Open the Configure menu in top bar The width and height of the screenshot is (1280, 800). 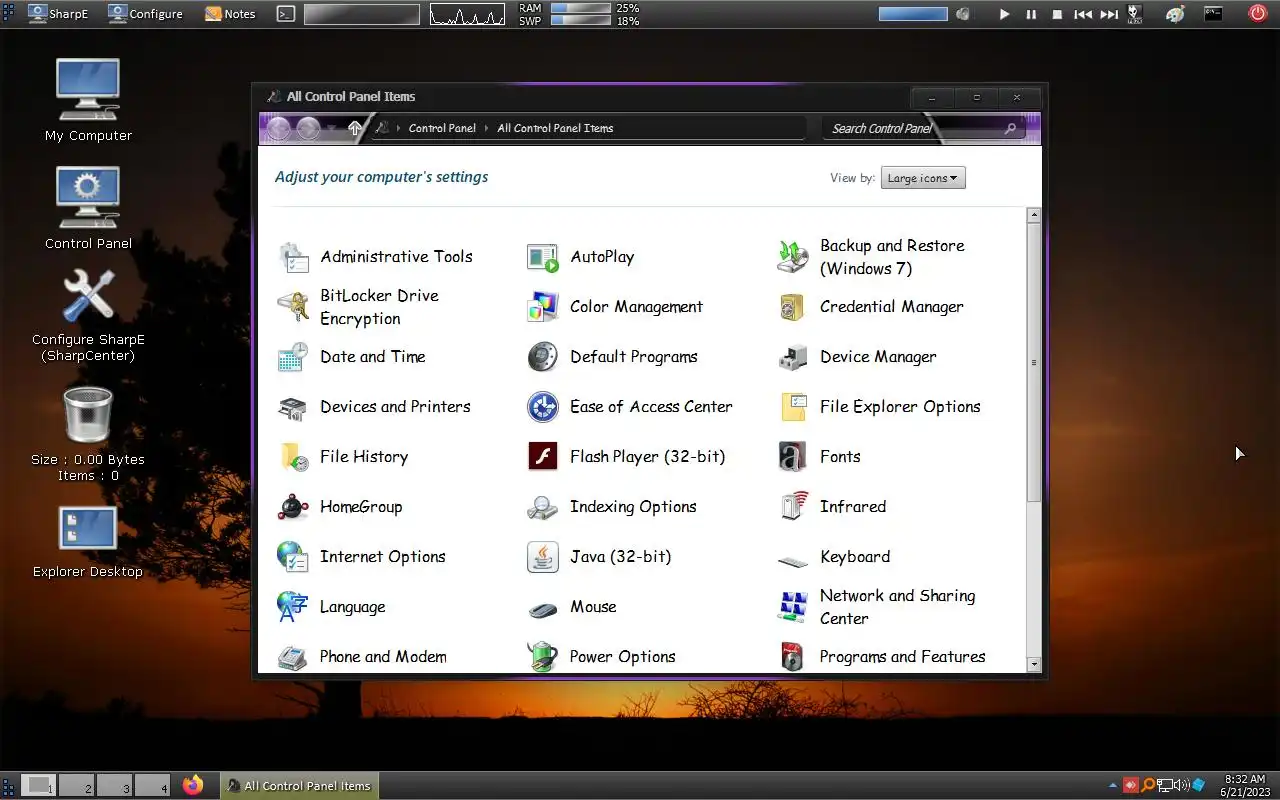pyautogui.click(x=146, y=14)
